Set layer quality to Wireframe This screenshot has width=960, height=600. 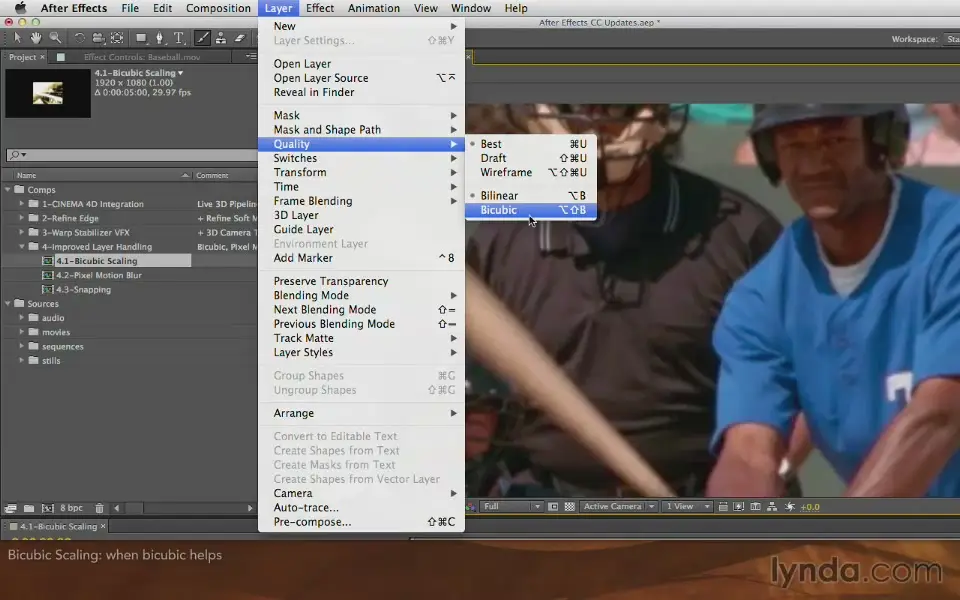531,173
